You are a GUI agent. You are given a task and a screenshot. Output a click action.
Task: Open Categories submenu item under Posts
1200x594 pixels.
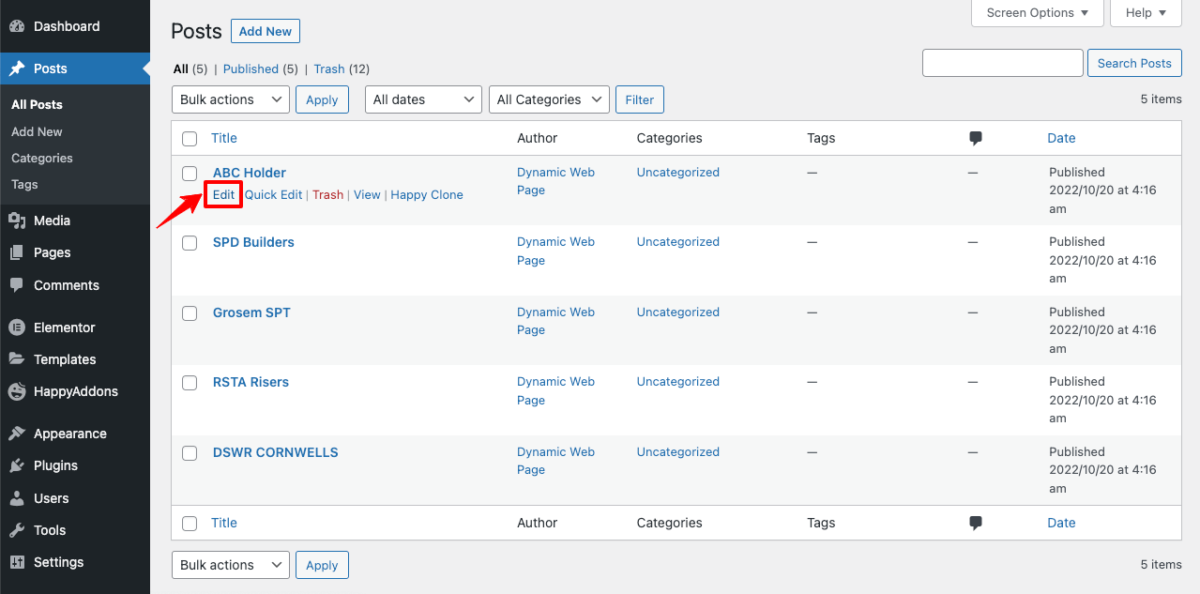pos(42,158)
